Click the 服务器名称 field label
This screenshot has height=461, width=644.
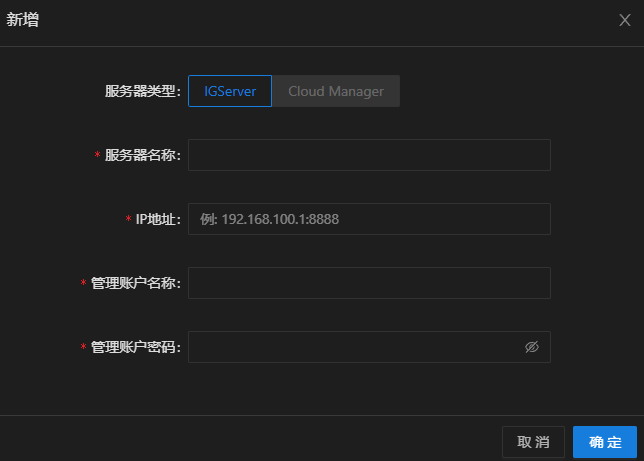[142, 156]
